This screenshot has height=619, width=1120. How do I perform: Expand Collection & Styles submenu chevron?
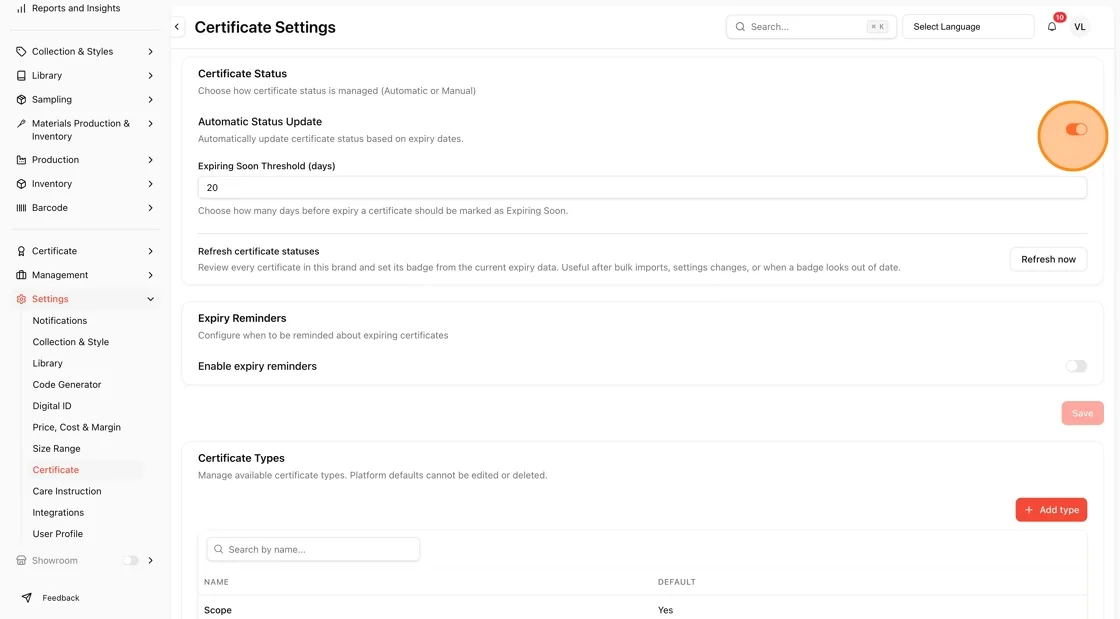tap(150, 51)
